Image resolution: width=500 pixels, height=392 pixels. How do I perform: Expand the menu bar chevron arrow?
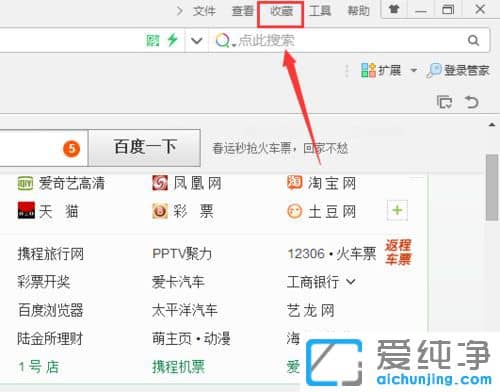click(x=180, y=11)
